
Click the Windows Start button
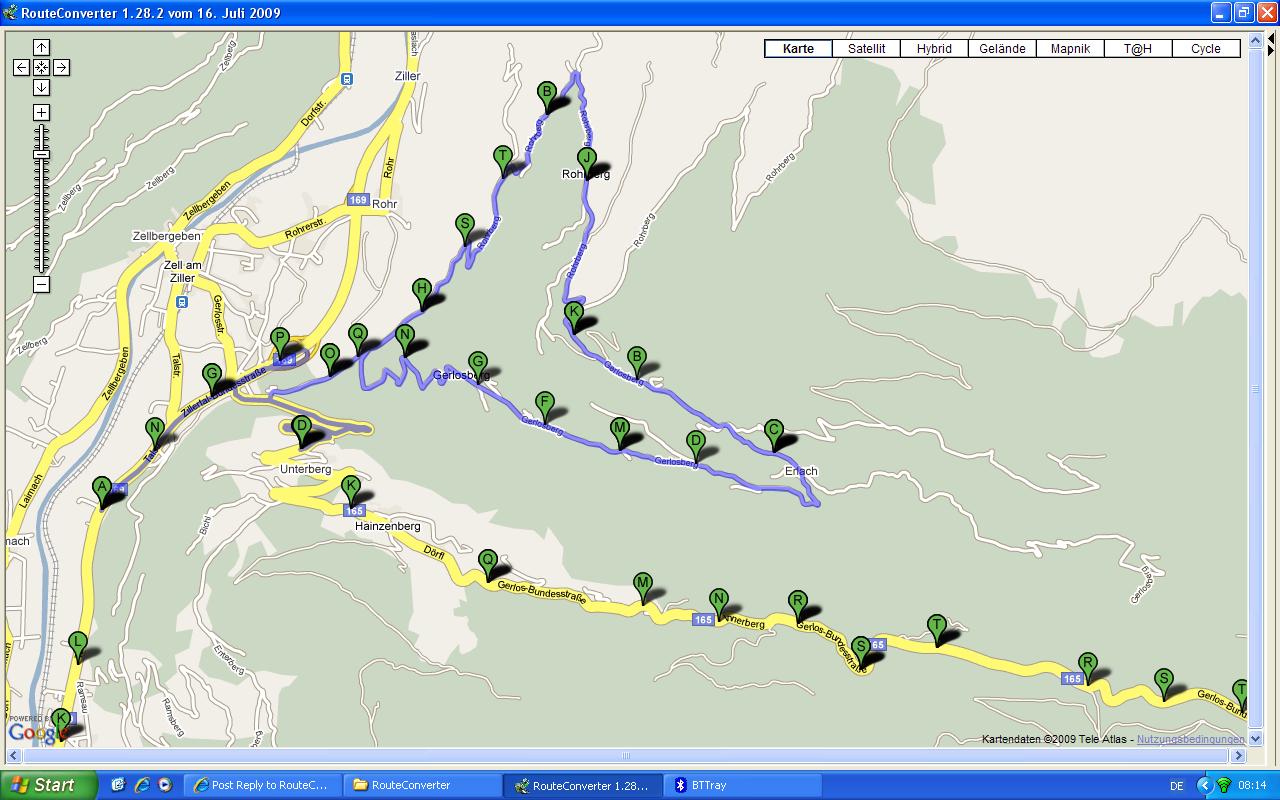[x=49, y=785]
